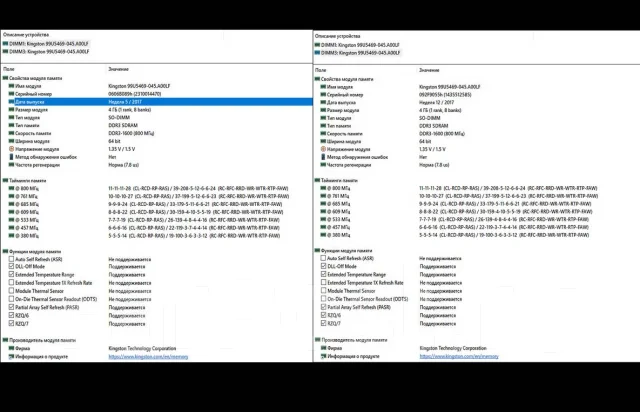Select DIMM1 Kingston entry in right panel
This screenshot has height=412, width=640.
[360, 45]
